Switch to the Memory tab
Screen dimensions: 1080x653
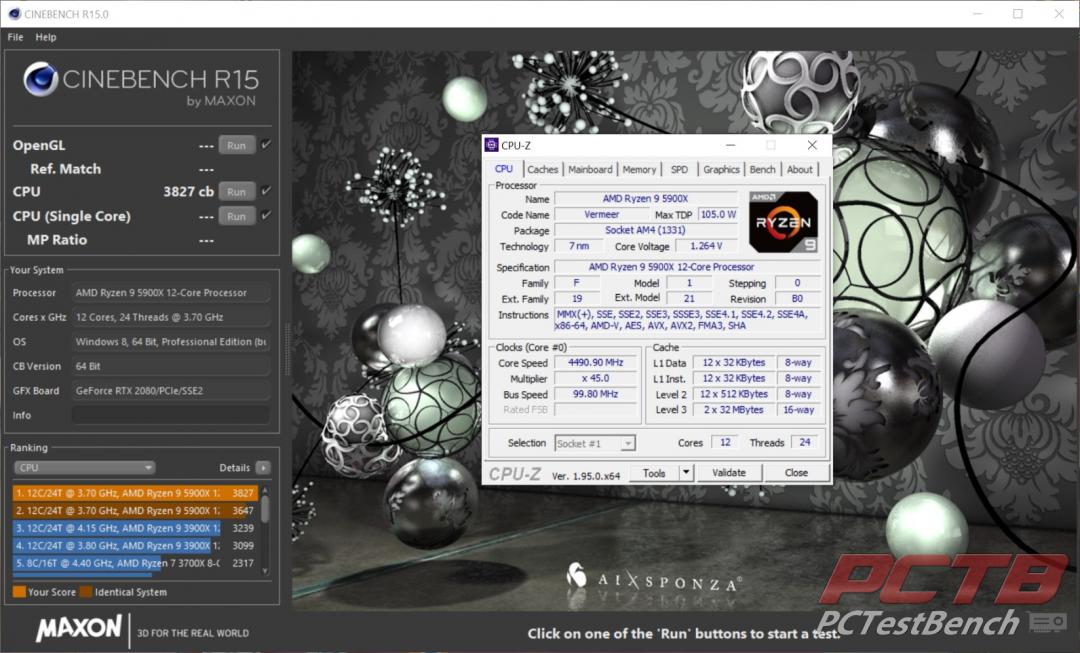(639, 169)
